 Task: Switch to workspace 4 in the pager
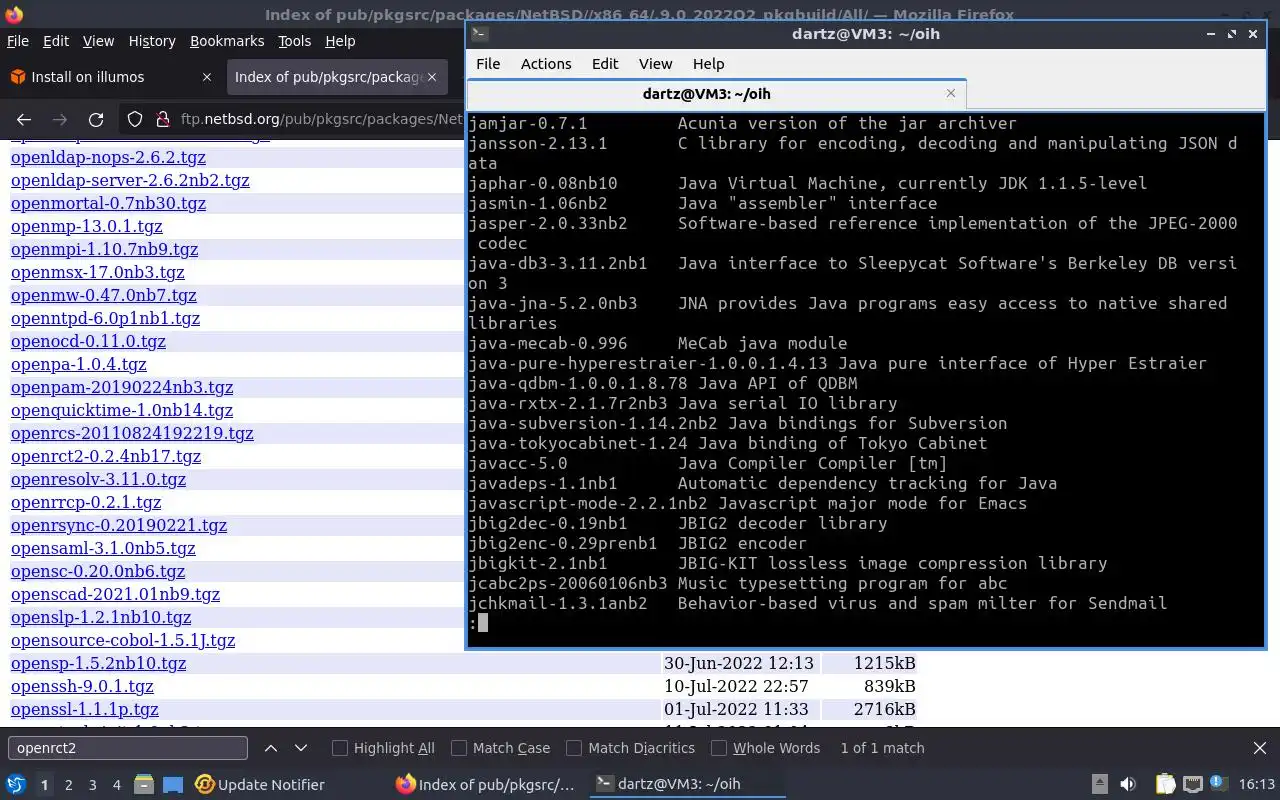point(116,784)
